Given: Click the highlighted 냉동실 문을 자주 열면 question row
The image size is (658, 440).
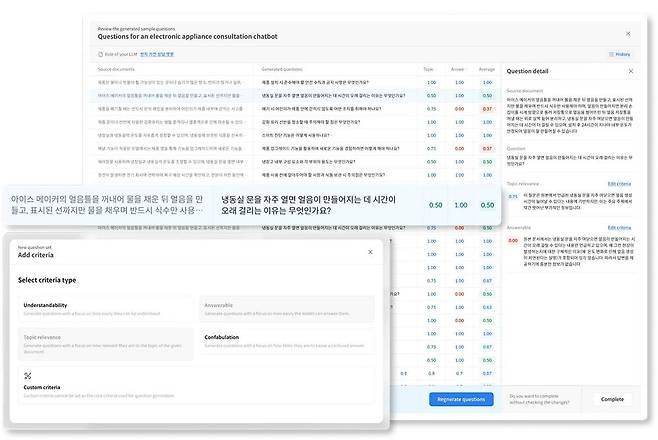Looking at the screenshot, I should 296,96.
